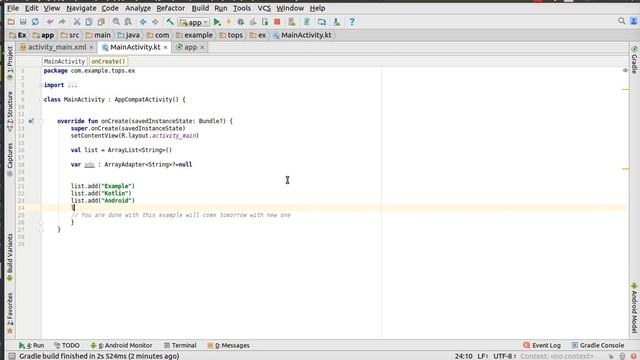Toggle the 1: Project tool window
This screenshot has width=640, height=360.
tap(10, 63)
